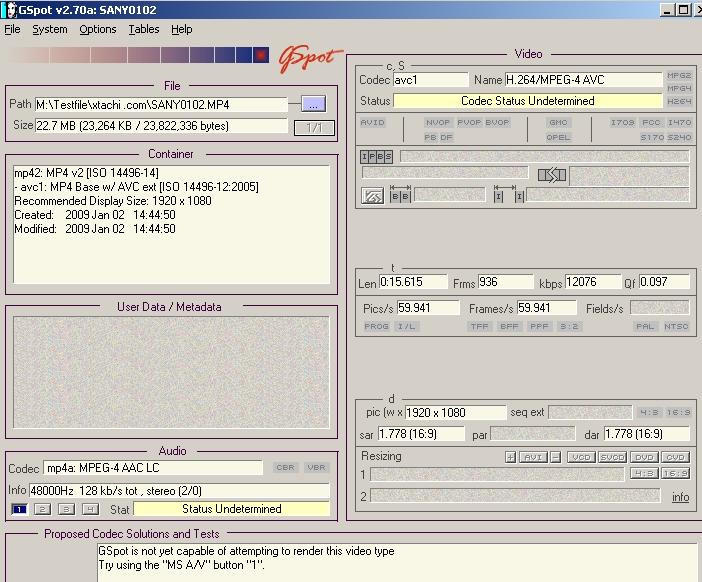Click the Qf field showing 0.097
The width and height of the screenshot is (702, 582).
[x=664, y=282]
